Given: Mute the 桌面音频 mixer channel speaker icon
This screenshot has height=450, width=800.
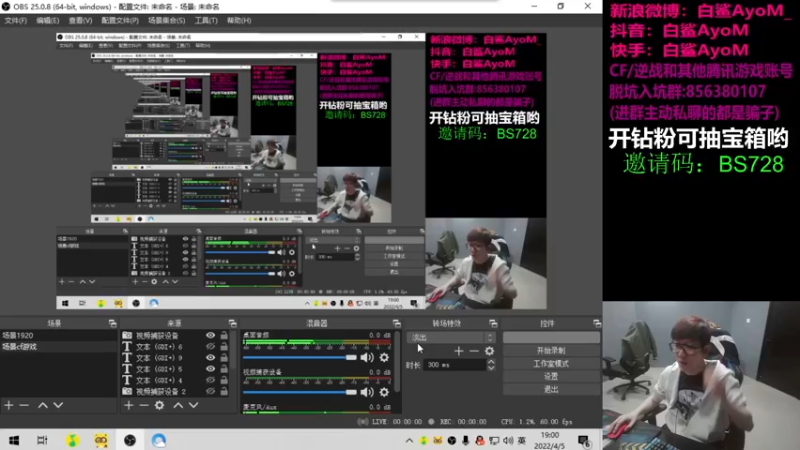Looking at the screenshot, I should (367, 358).
